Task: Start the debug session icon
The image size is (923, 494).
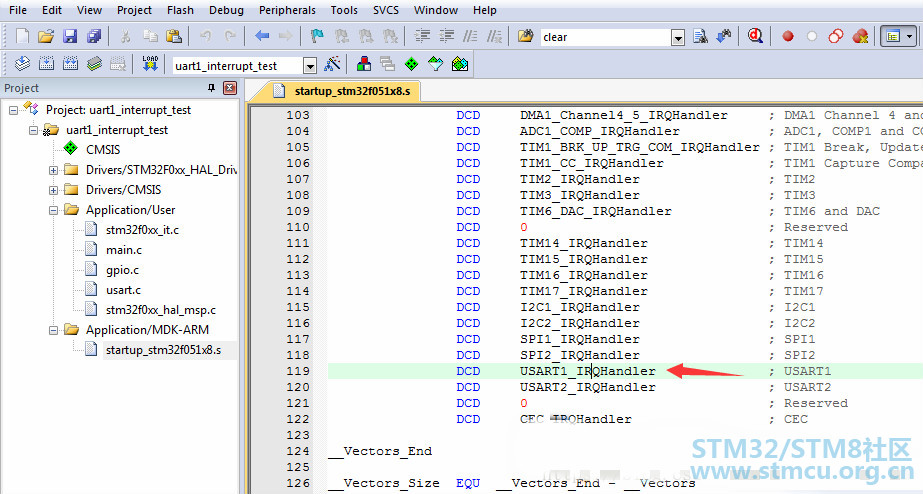Action: [754, 37]
